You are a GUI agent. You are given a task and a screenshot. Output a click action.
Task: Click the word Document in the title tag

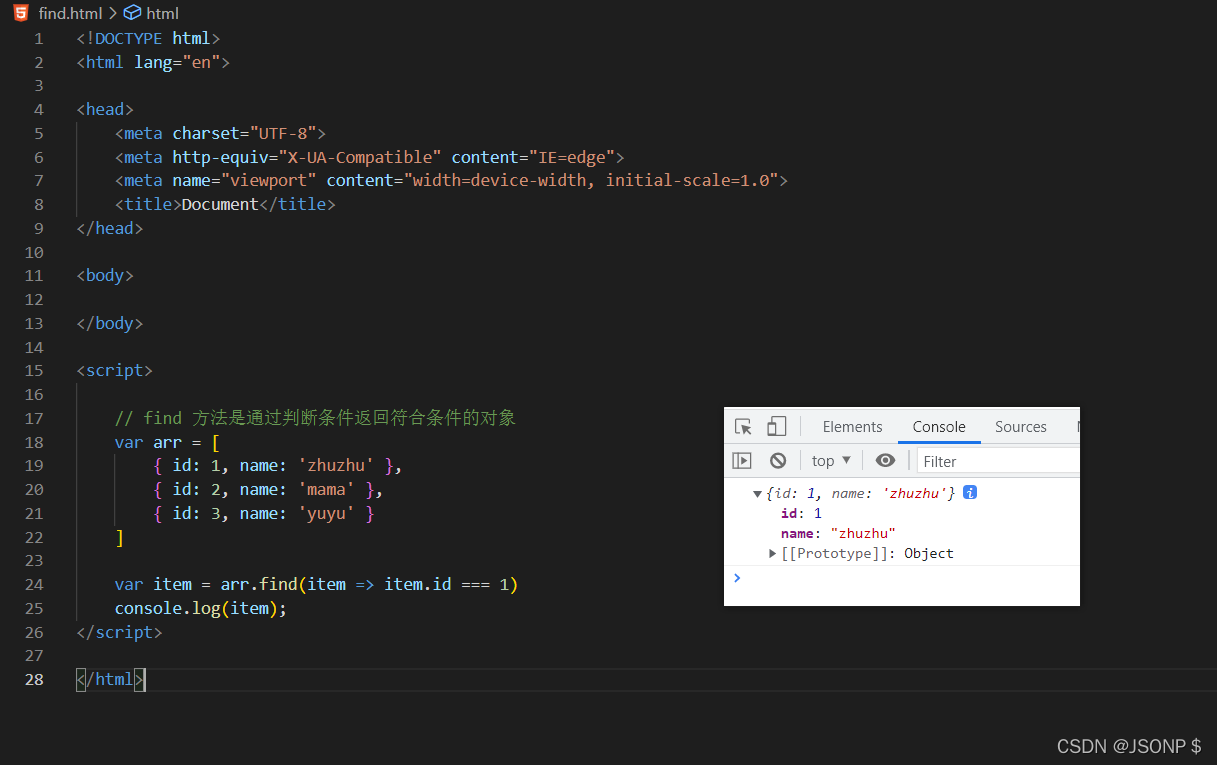coord(220,204)
